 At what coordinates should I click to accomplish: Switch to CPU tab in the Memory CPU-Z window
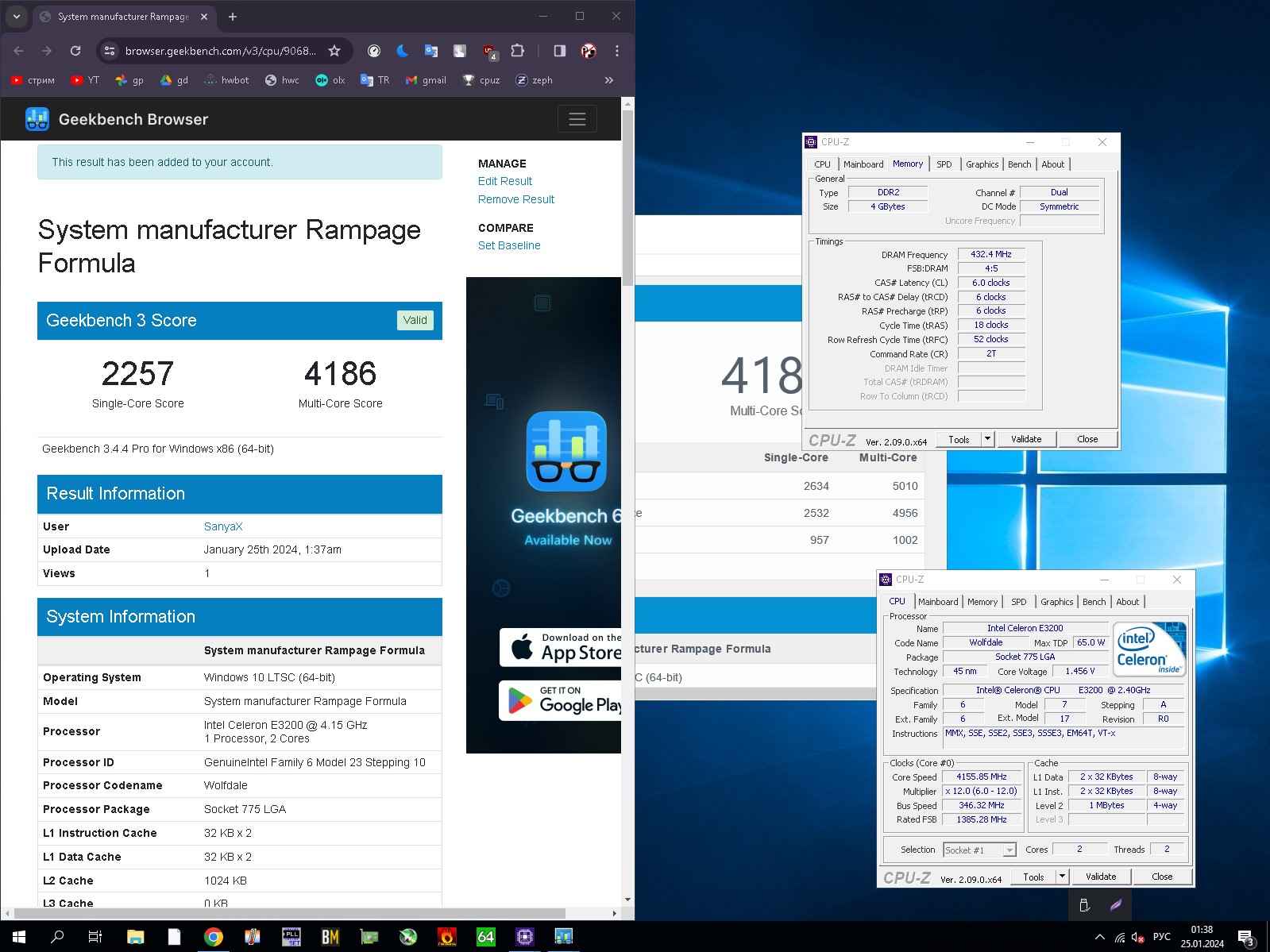coord(822,164)
